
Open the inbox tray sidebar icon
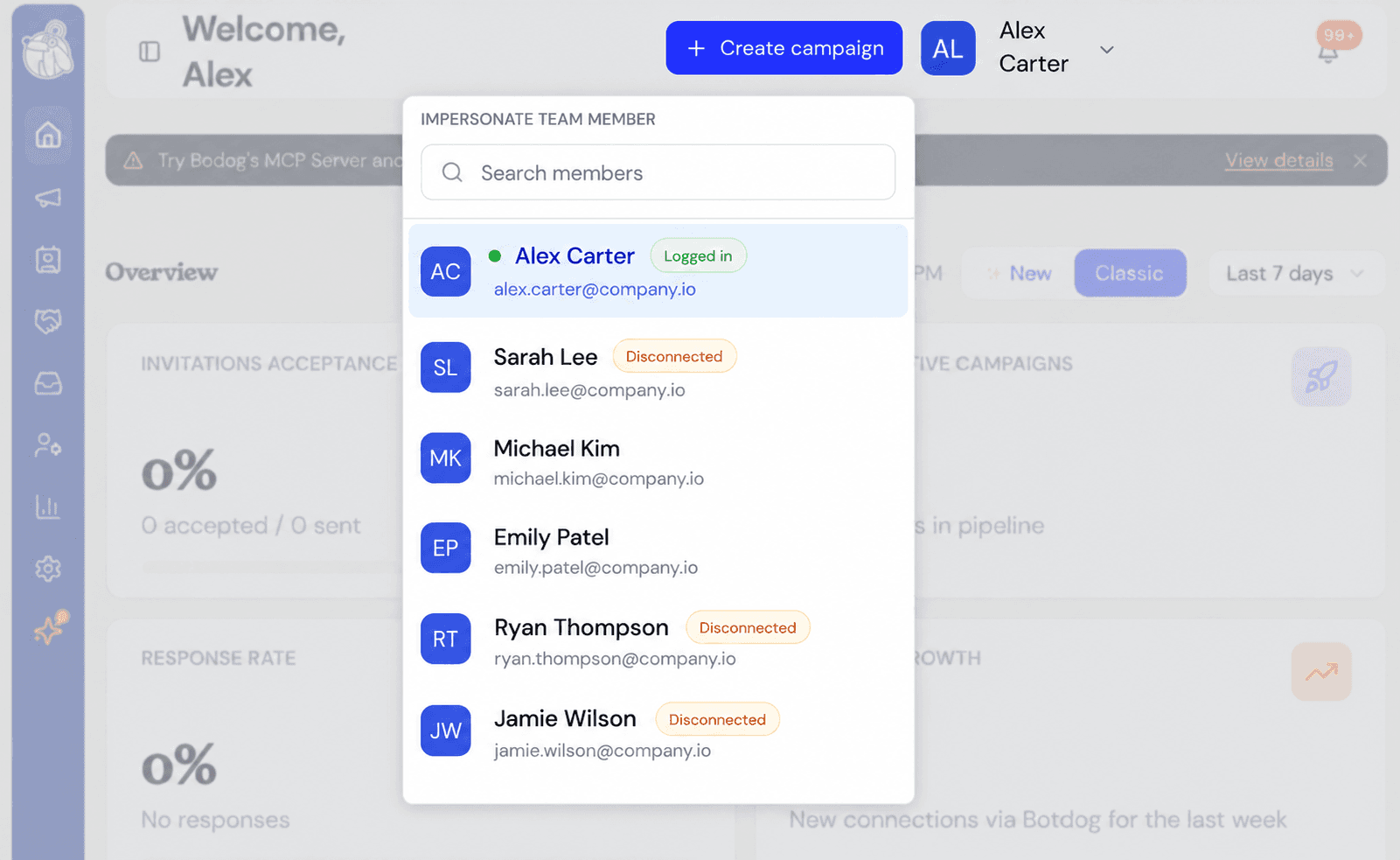(48, 384)
